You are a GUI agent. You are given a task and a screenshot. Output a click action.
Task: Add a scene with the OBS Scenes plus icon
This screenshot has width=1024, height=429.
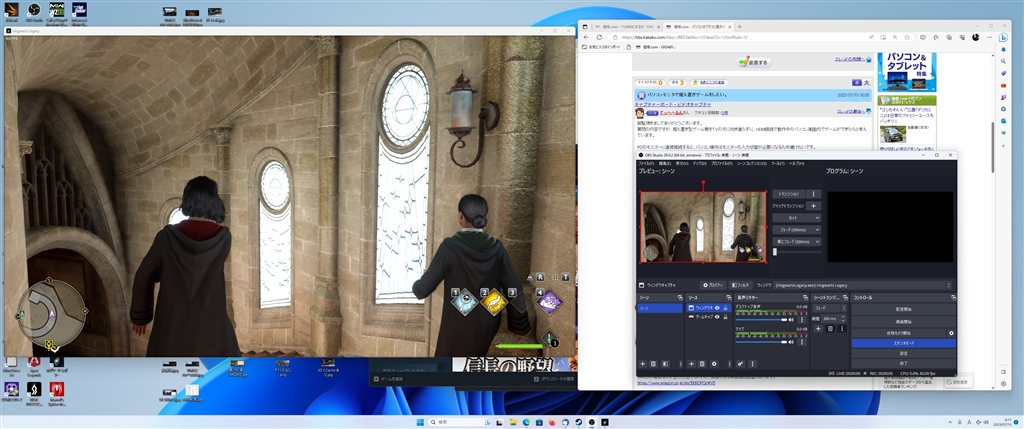click(x=643, y=364)
